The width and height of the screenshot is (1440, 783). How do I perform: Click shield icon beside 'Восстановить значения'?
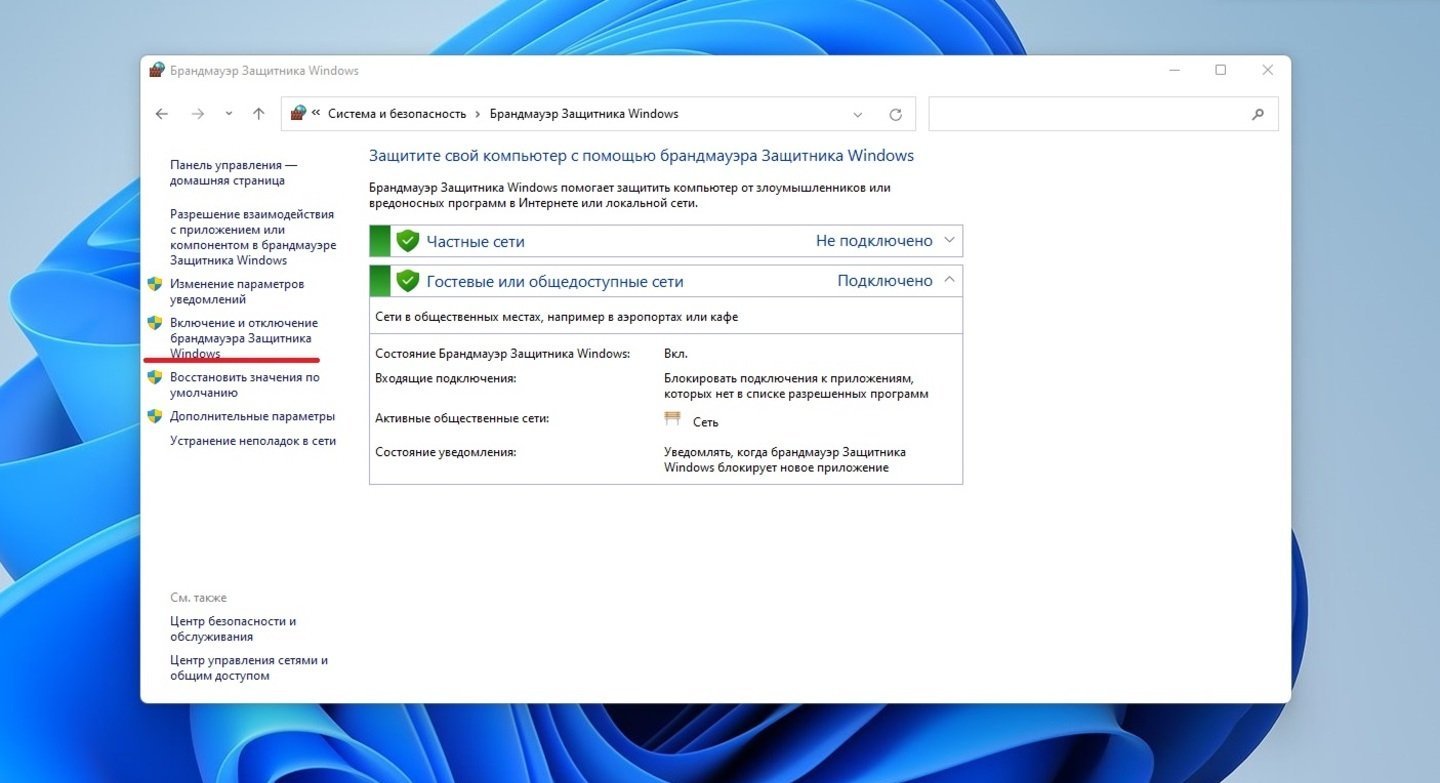155,377
